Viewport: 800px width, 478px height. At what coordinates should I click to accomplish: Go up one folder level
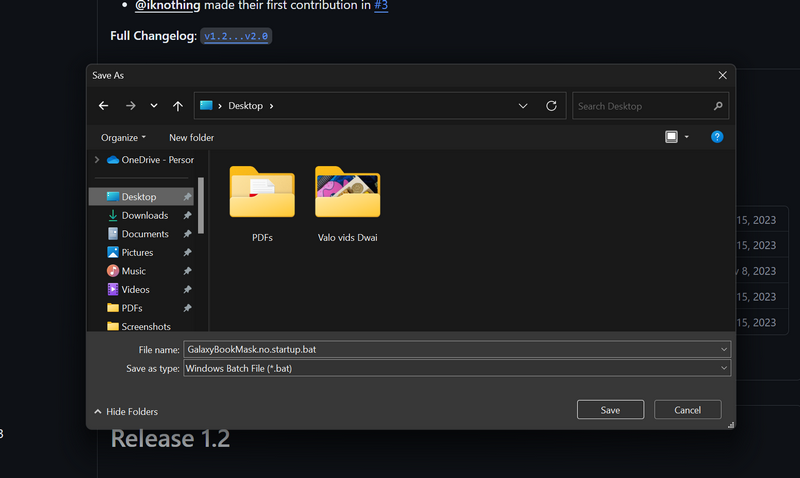178,106
